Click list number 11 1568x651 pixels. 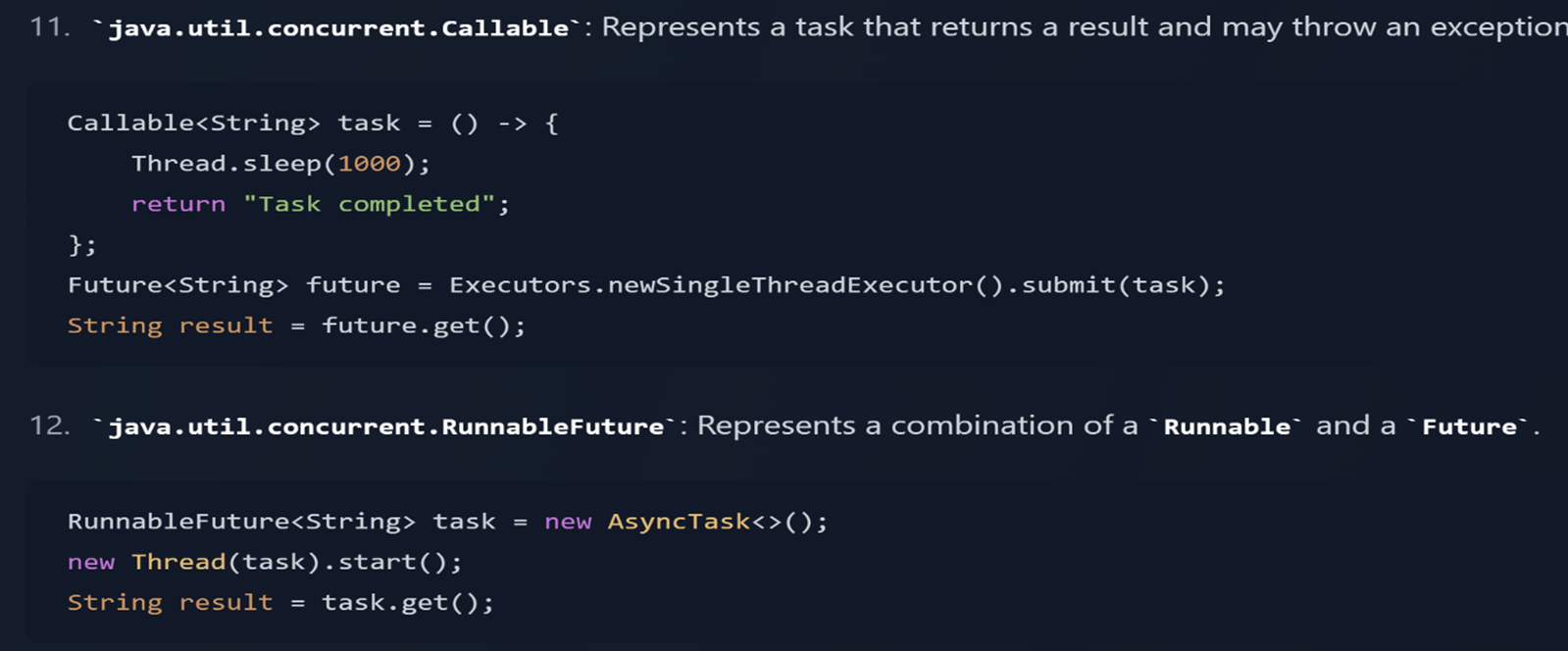coord(50,27)
